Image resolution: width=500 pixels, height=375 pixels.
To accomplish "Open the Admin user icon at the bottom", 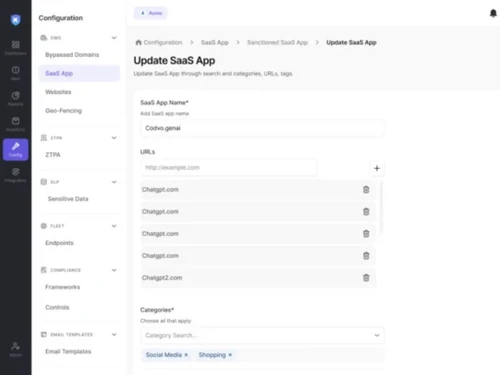I will tap(15, 349).
